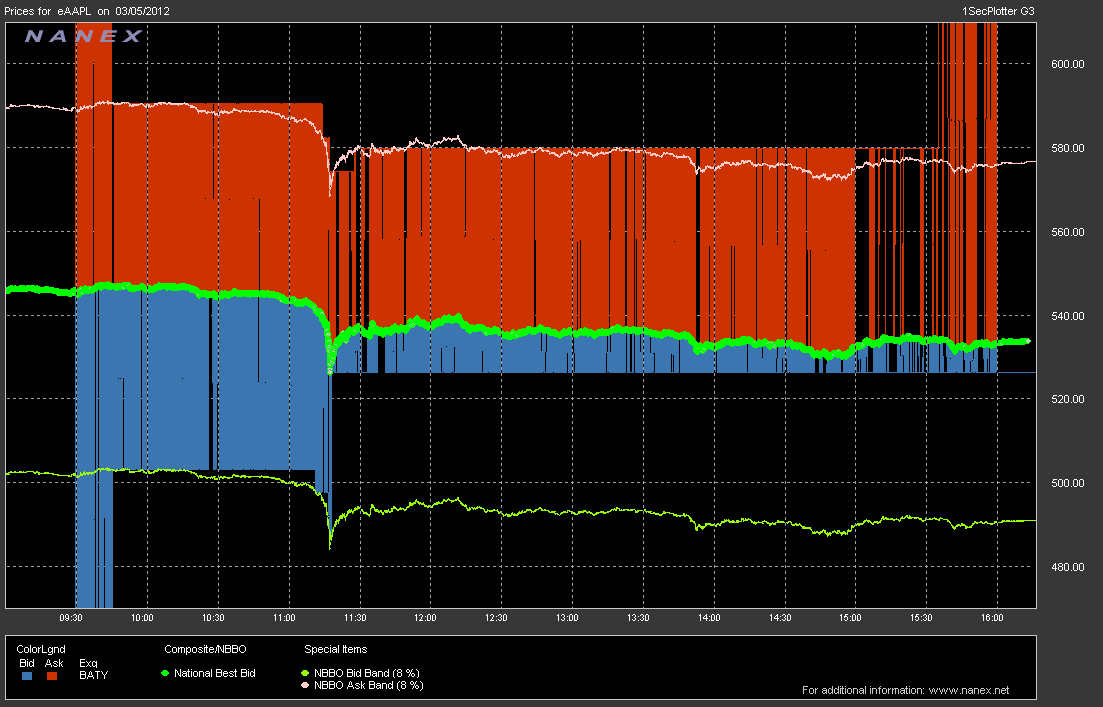This screenshot has width=1103, height=707.
Task: Click the 15:00 time axis label
Action: (x=850, y=618)
